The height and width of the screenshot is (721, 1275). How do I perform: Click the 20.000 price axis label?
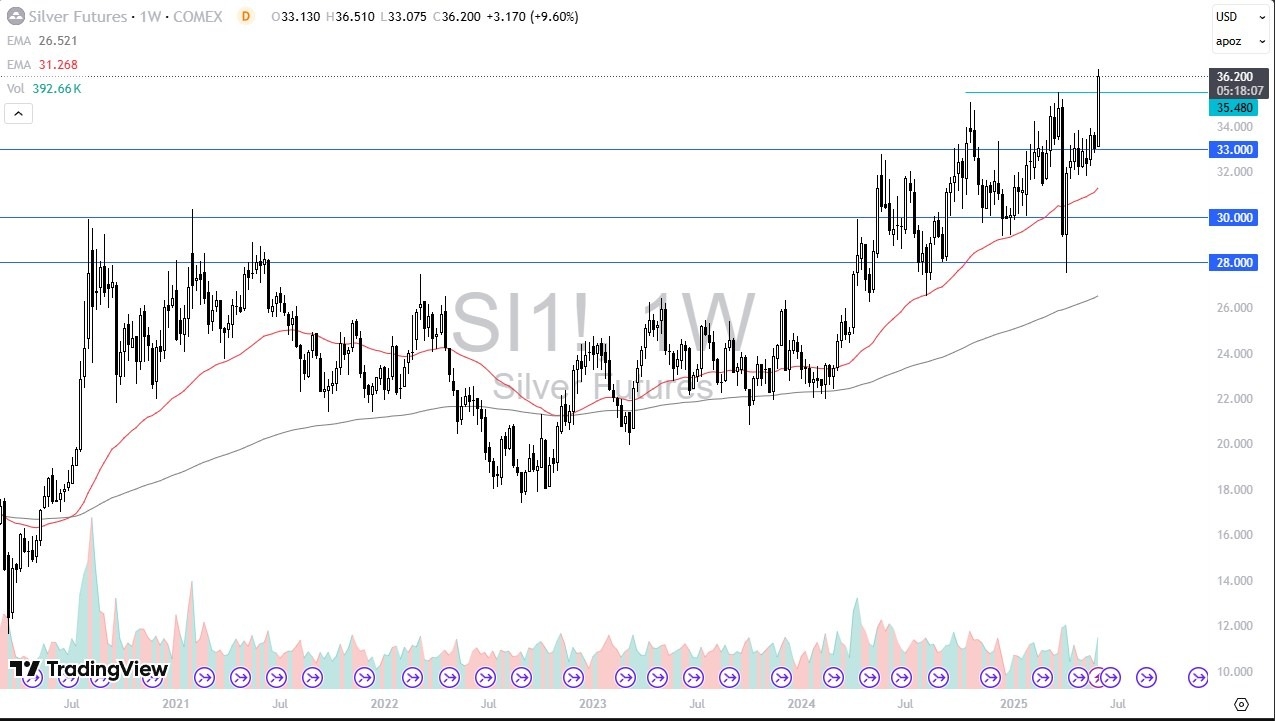pyautogui.click(x=1236, y=444)
